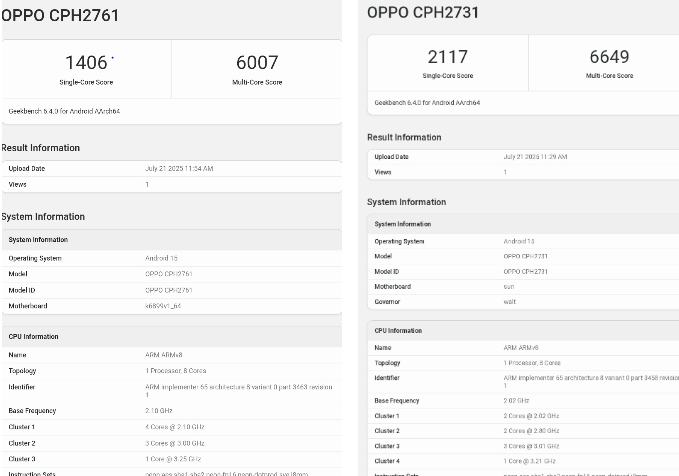Click the Operating System value on CPH2731 page
Image resolution: width=679 pixels, height=476 pixels.
(x=519, y=241)
